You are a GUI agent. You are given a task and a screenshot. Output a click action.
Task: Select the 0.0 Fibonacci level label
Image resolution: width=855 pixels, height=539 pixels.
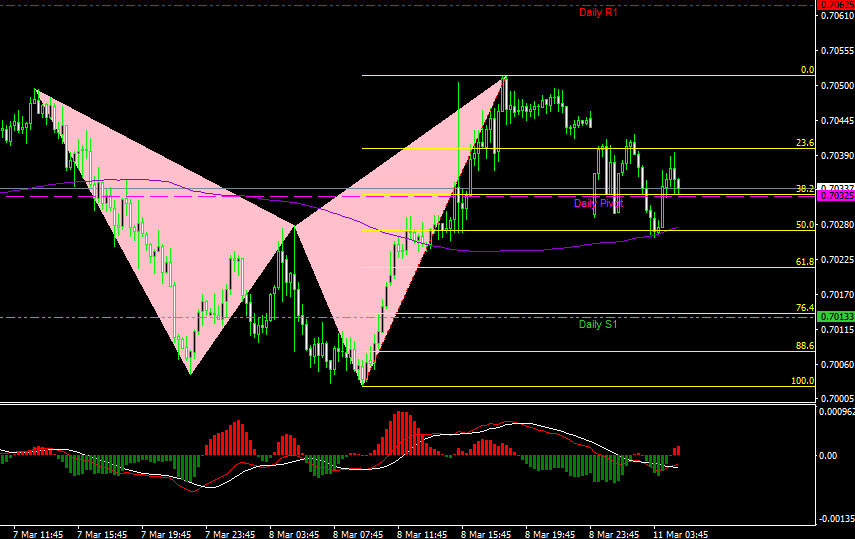tap(807, 70)
